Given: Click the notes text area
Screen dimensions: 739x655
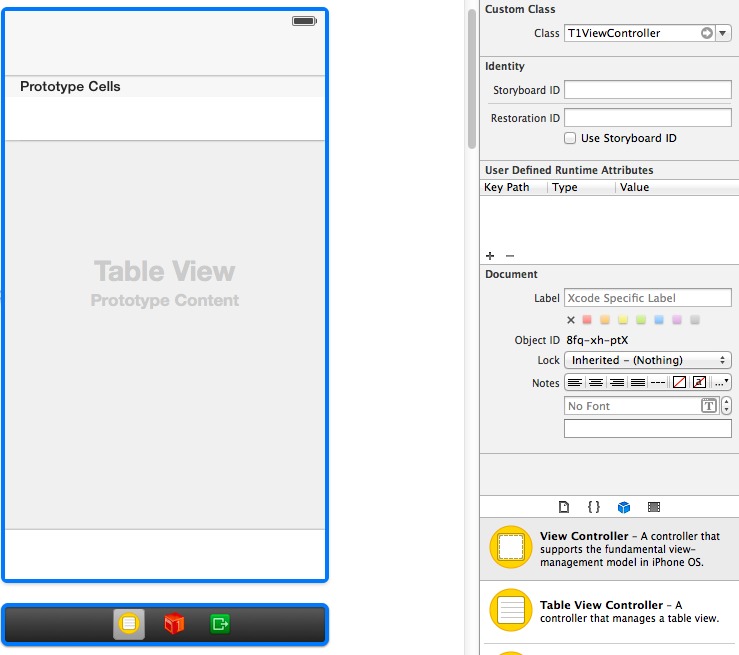Looking at the screenshot, I should click(x=648, y=428).
